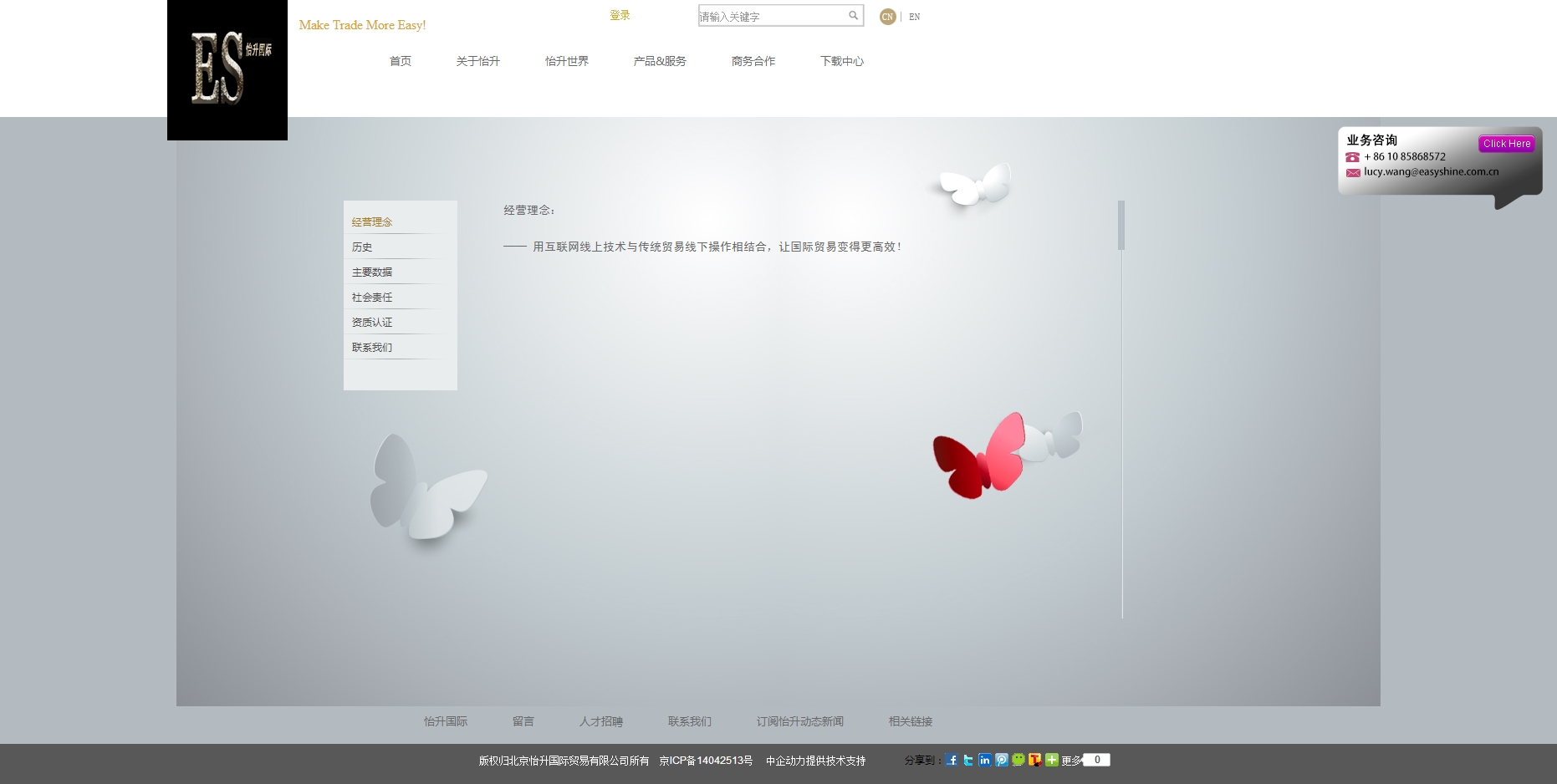
Task: Open the footer 人才招聘 link
Action: click(601, 721)
